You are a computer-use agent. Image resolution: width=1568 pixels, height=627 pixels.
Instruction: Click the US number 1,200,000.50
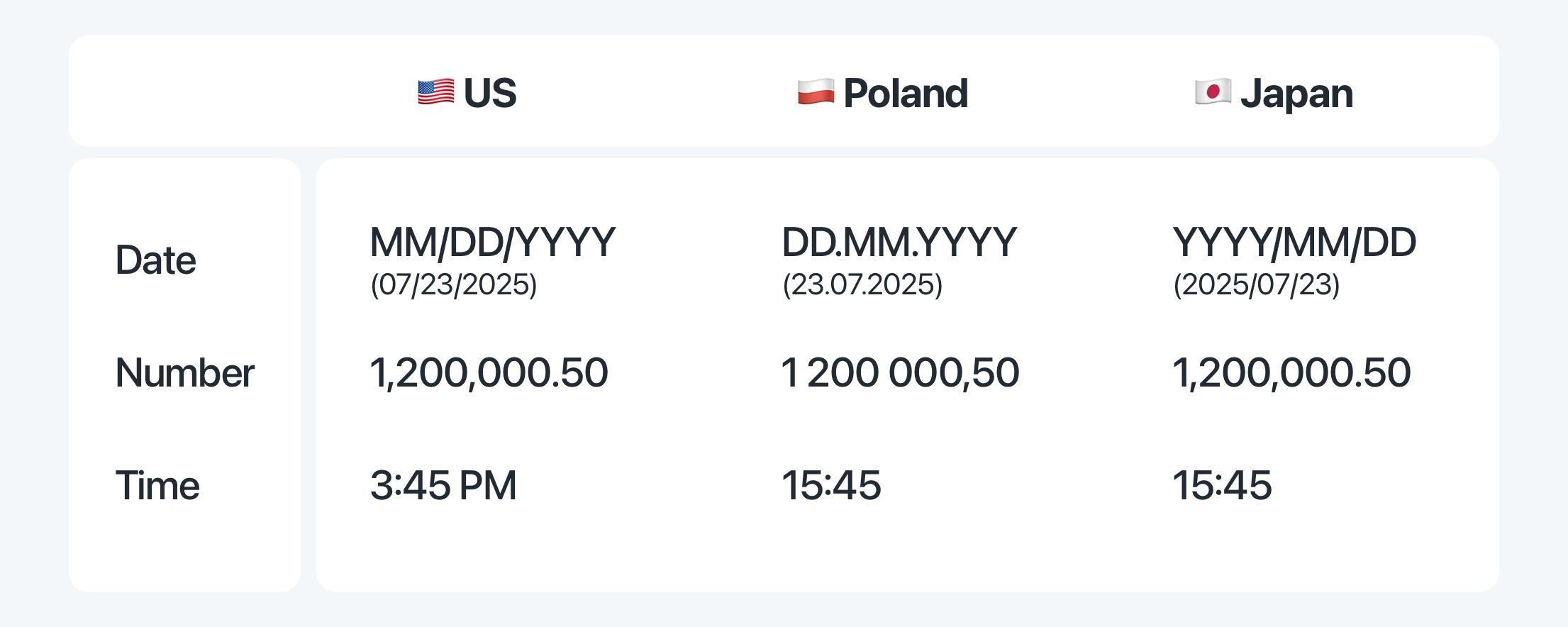(x=489, y=373)
